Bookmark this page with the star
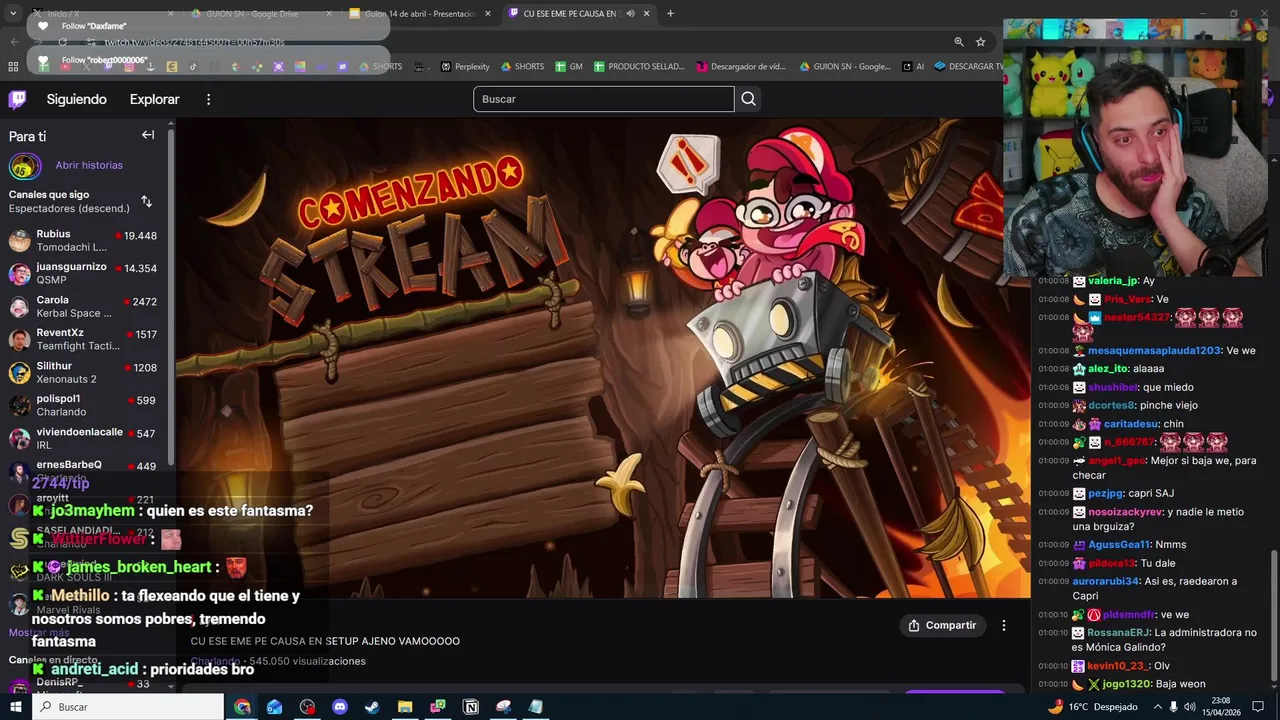Screen dimensions: 1280x720 [981, 42]
